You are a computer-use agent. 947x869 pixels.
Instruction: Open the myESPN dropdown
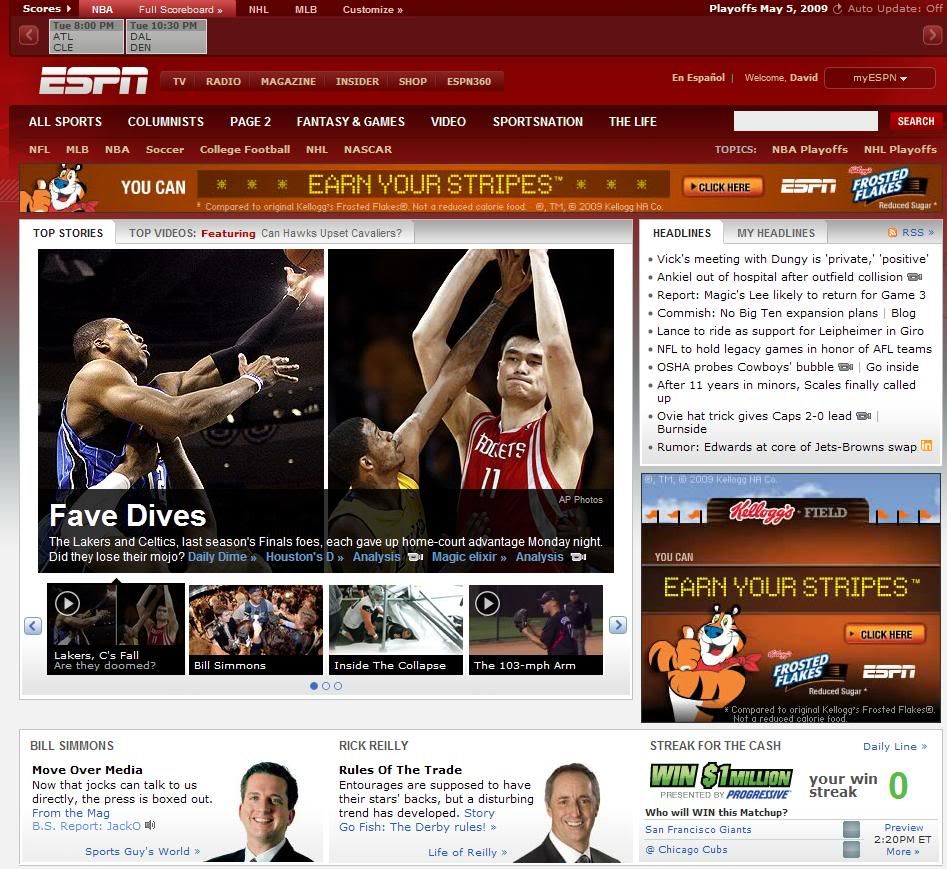(x=879, y=78)
